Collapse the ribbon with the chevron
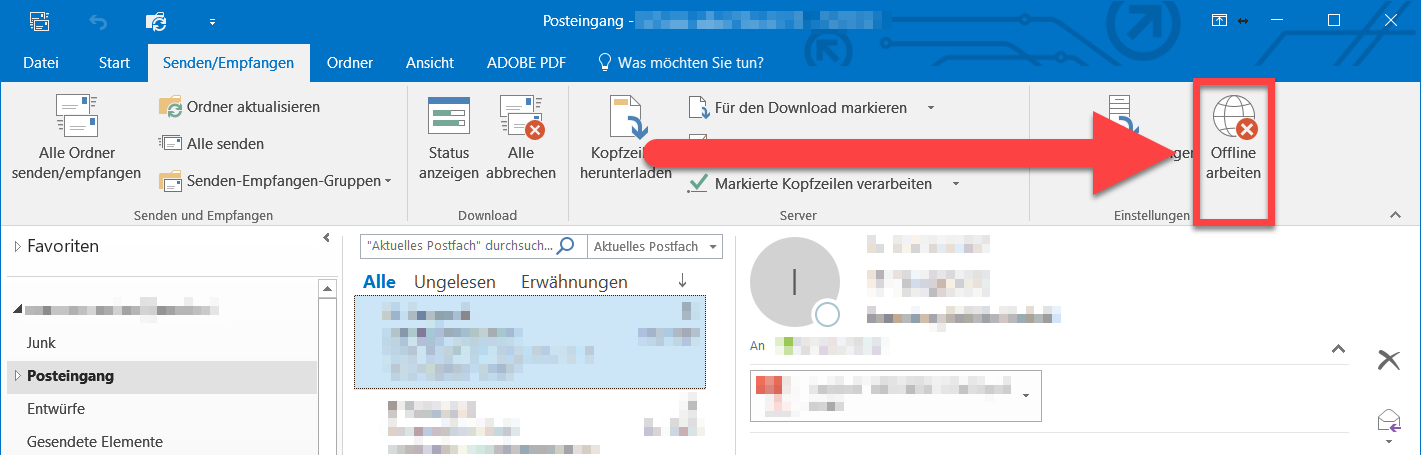The width and height of the screenshot is (1421, 455). coord(1395,215)
